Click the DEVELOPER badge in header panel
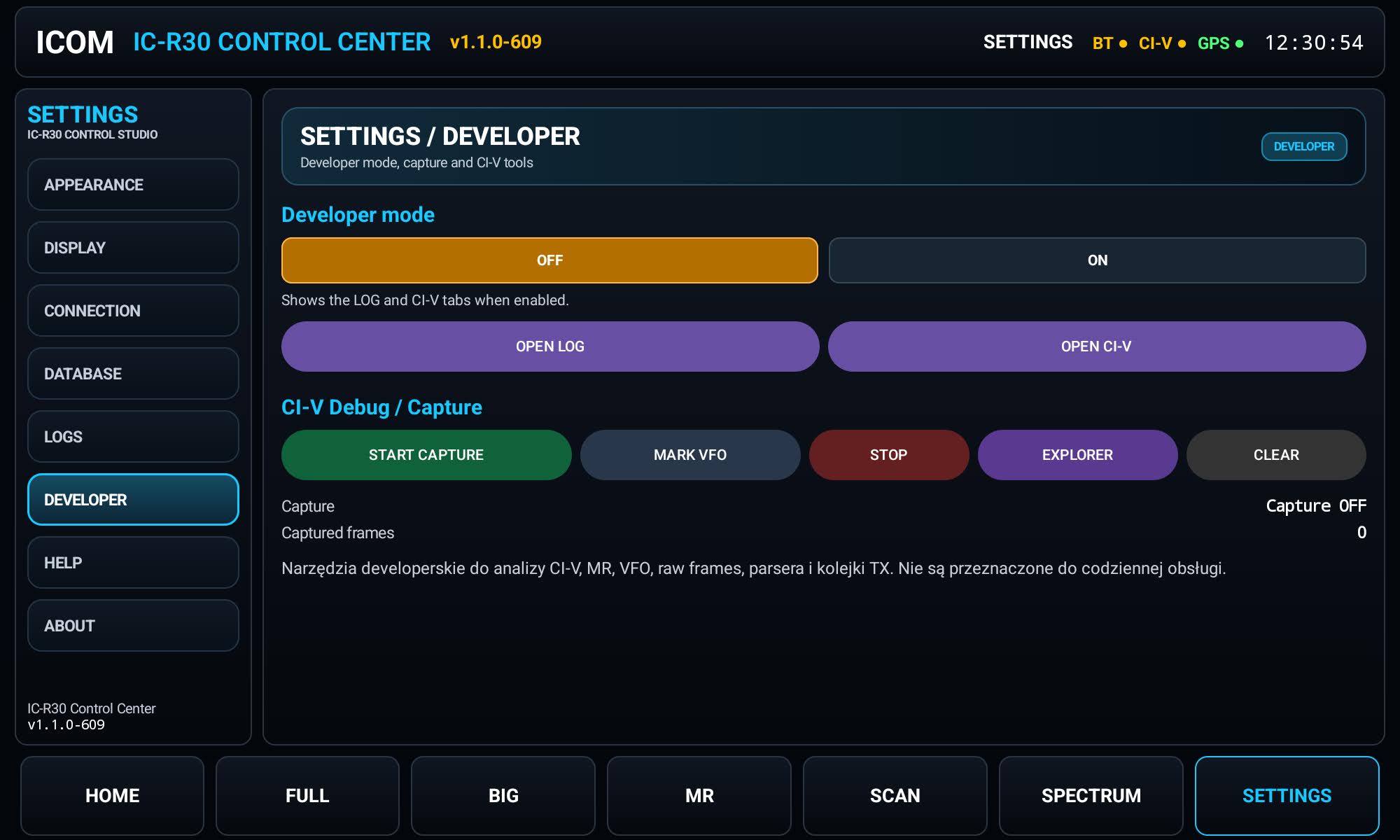 pos(1304,146)
